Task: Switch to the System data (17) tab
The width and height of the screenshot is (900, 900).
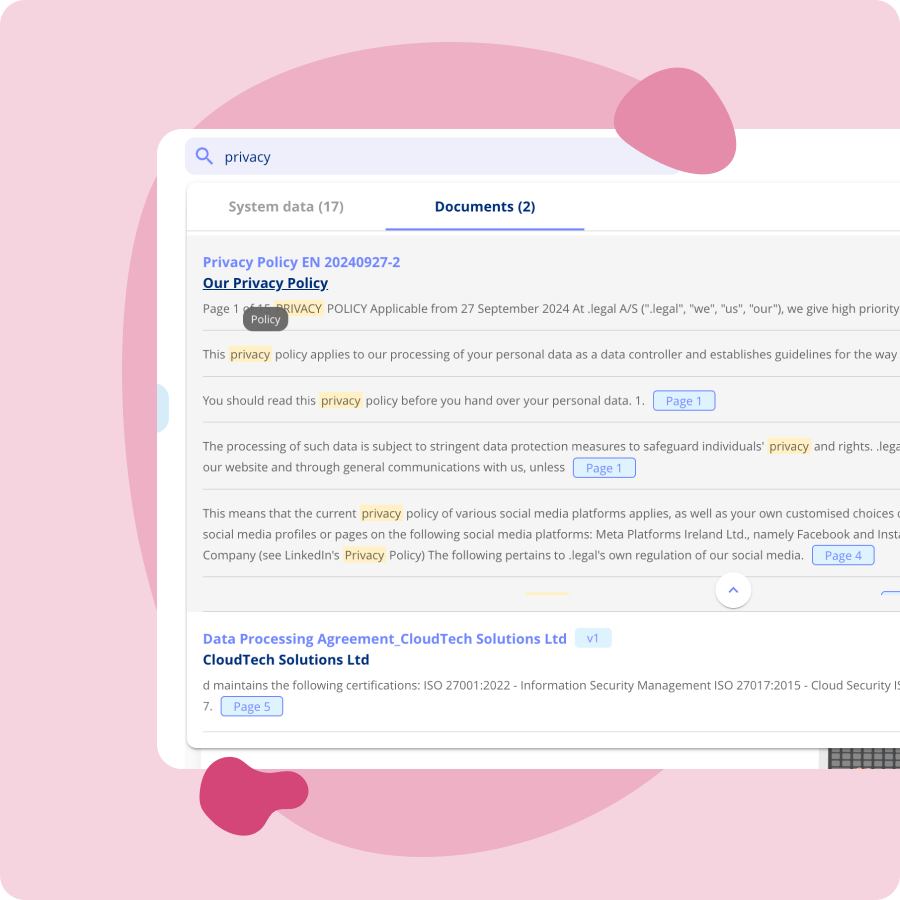Action: coord(286,207)
